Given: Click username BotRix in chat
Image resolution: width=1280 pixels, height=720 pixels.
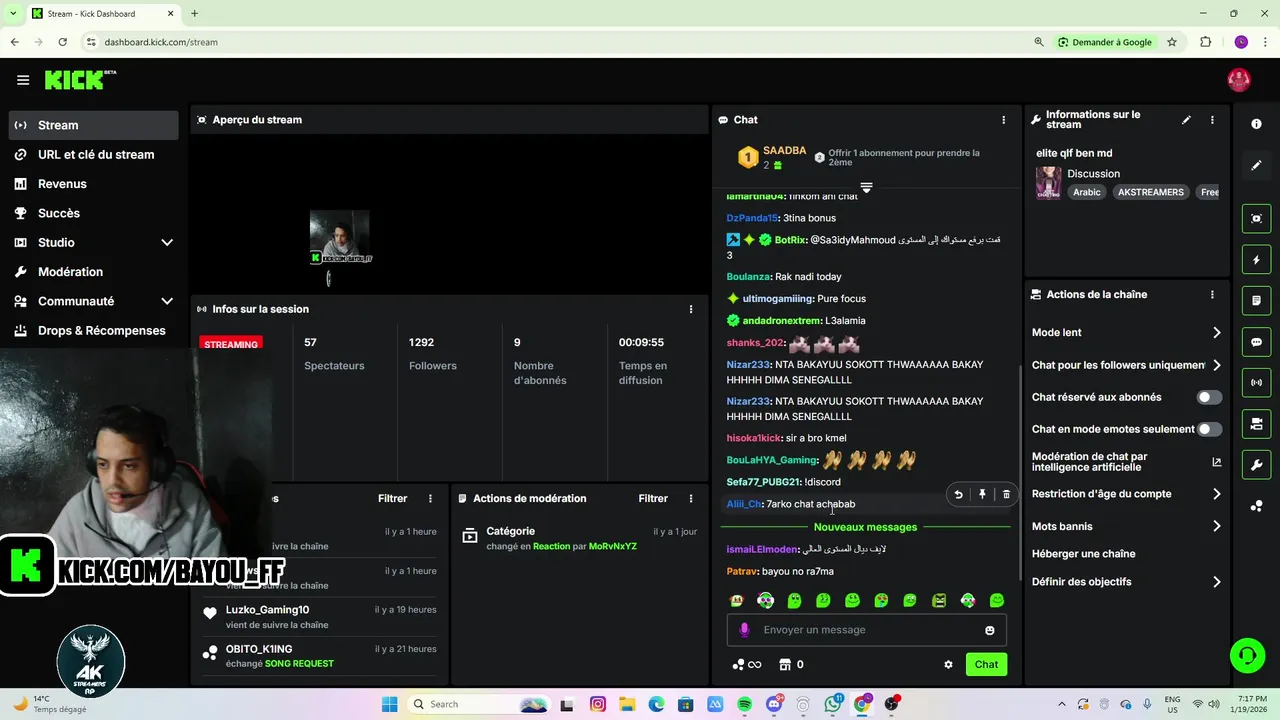Looking at the screenshot, I should point(790,240).
